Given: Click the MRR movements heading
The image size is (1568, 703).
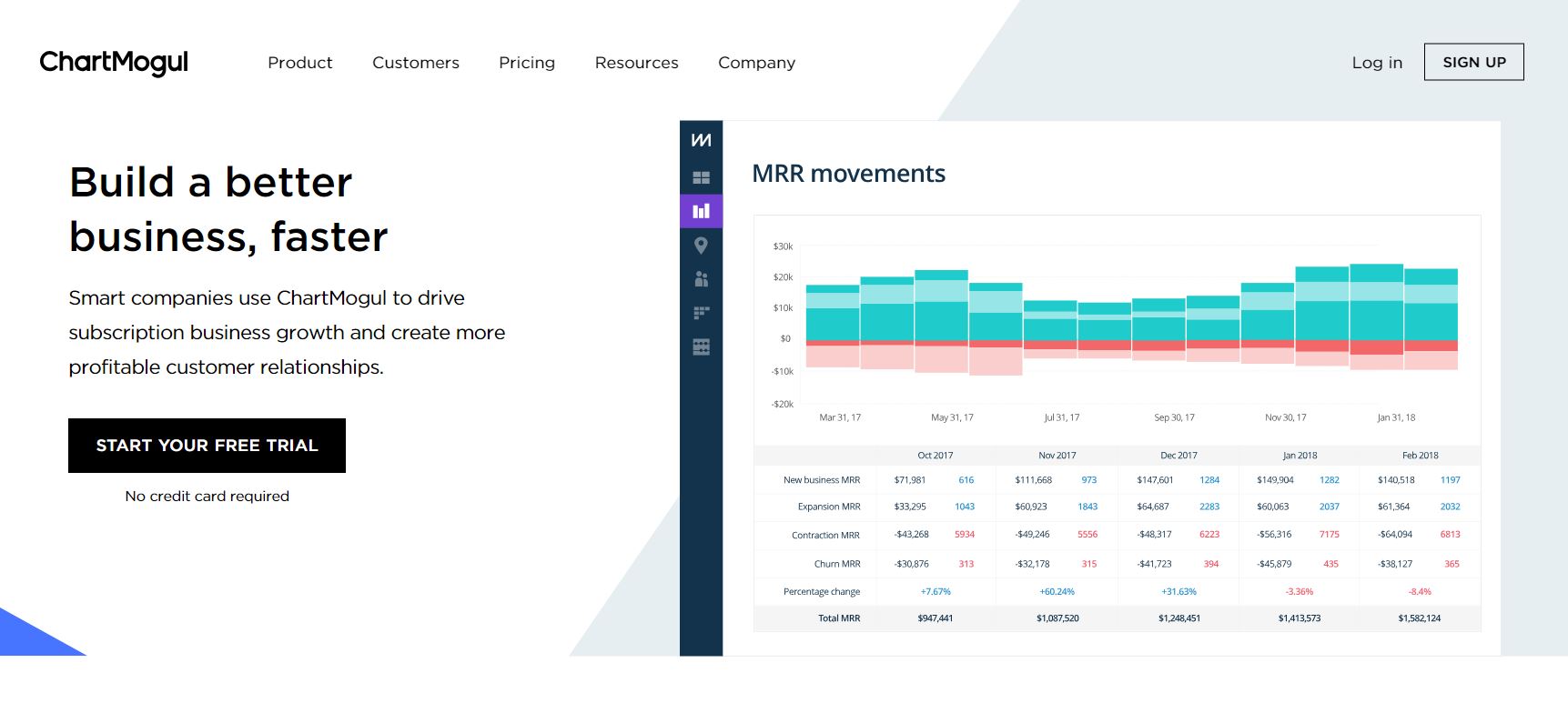Looking at the screenshot, I should pos(848,174).
